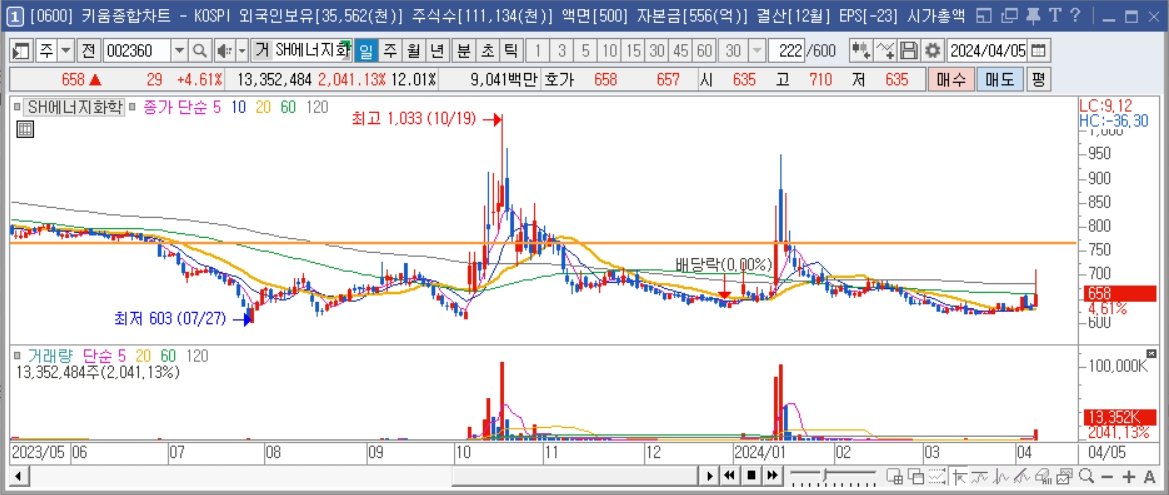The image size is (1169, 495).
Task: Click the overlapping windows chart icon
Action: pyautogui.click(x=916, y=476)
